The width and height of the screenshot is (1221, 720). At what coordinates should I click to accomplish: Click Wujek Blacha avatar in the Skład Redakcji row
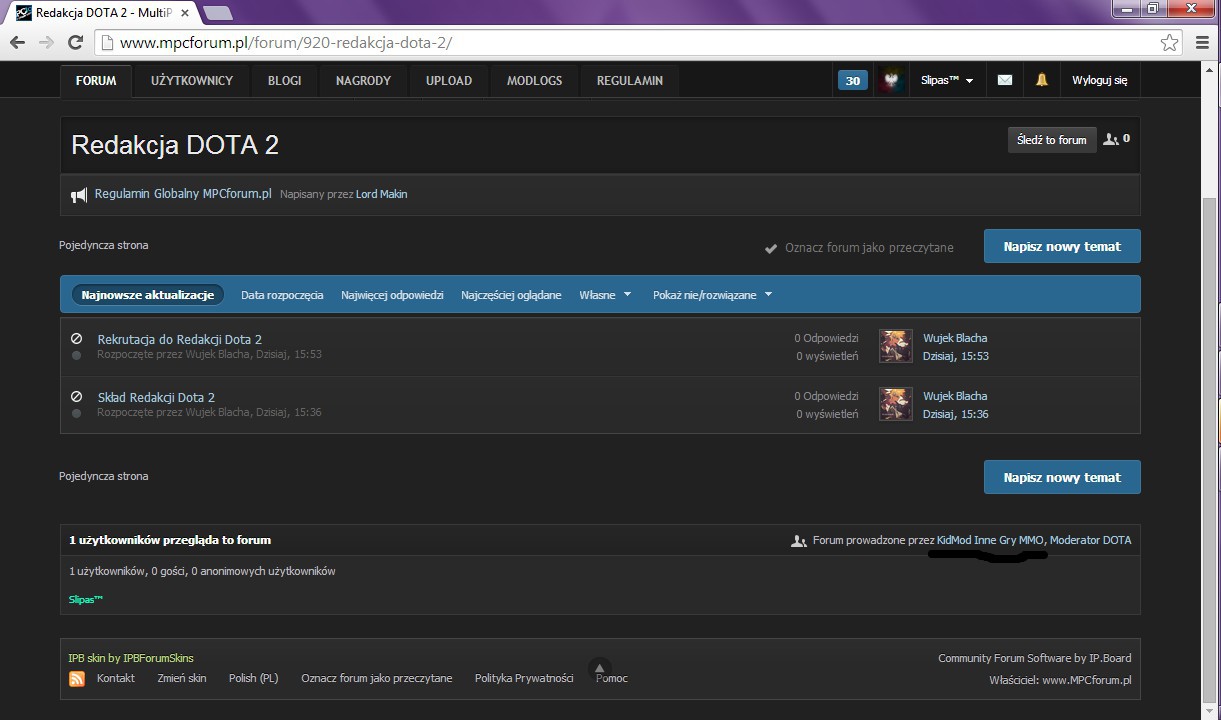pyautogui.click(x=896, y=404)
